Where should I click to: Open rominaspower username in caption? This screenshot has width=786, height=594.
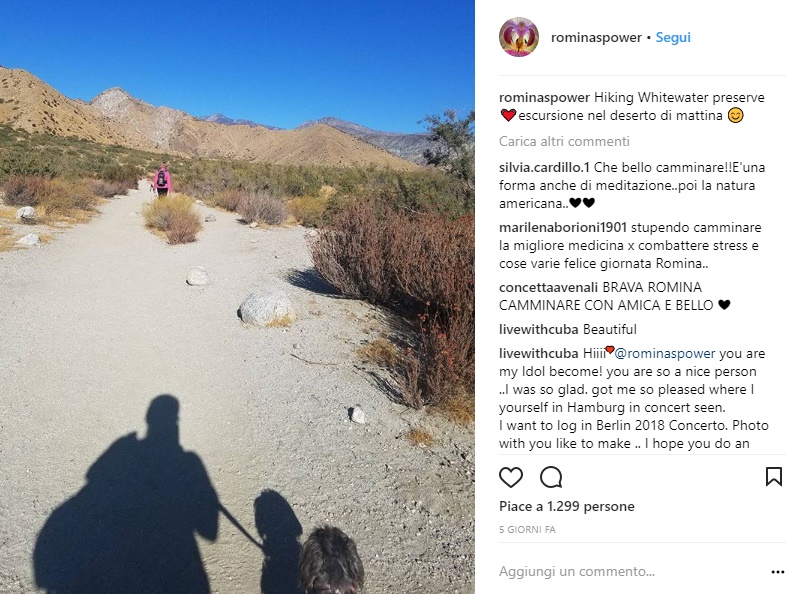pos(544,97)
